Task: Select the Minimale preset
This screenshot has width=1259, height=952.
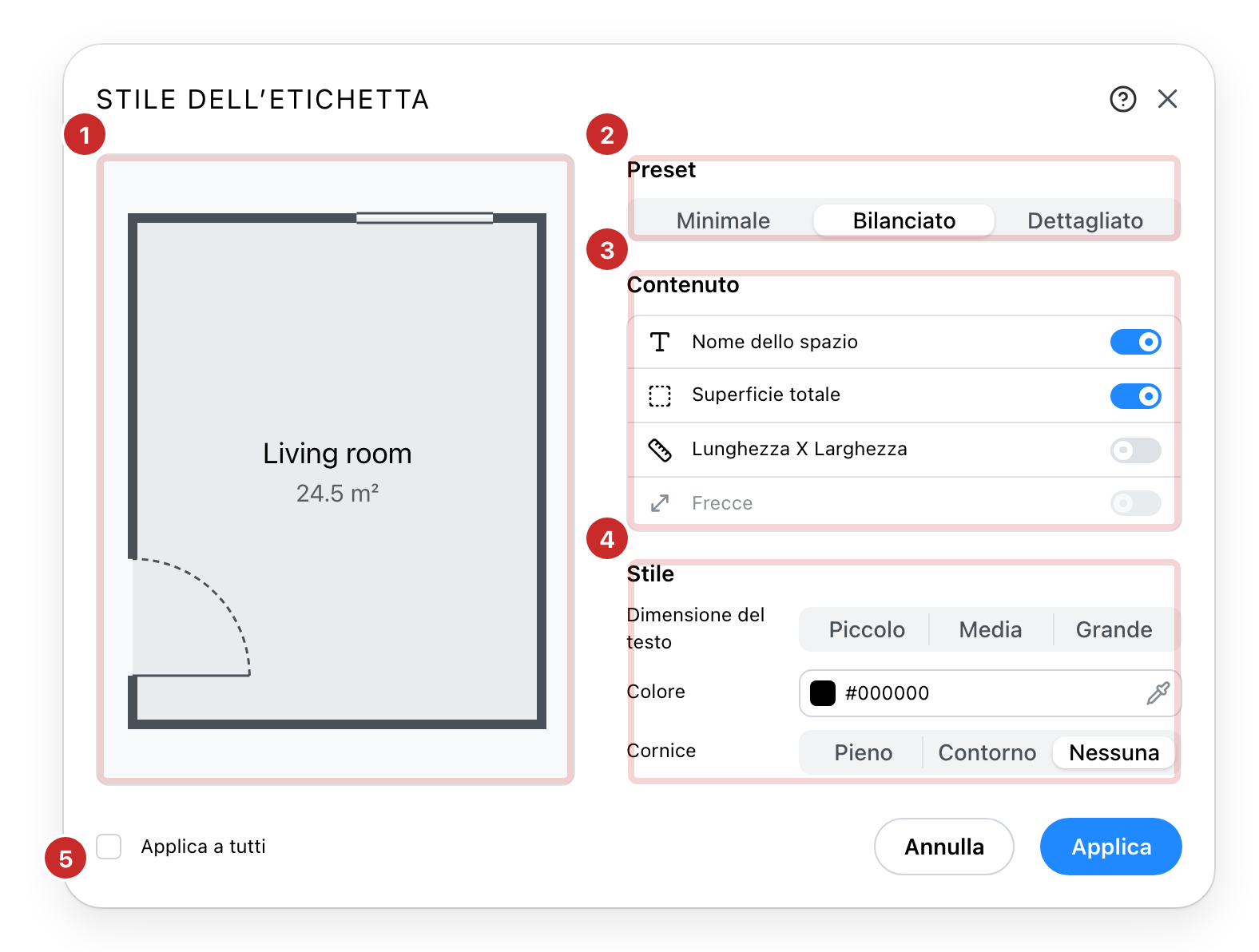Action: point(723,220)
